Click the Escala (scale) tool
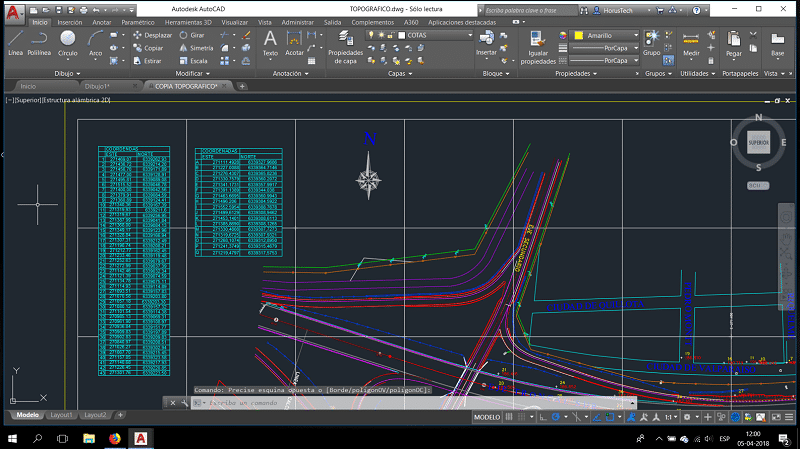Viewport: 800px width, 449px height. [193, 61]
